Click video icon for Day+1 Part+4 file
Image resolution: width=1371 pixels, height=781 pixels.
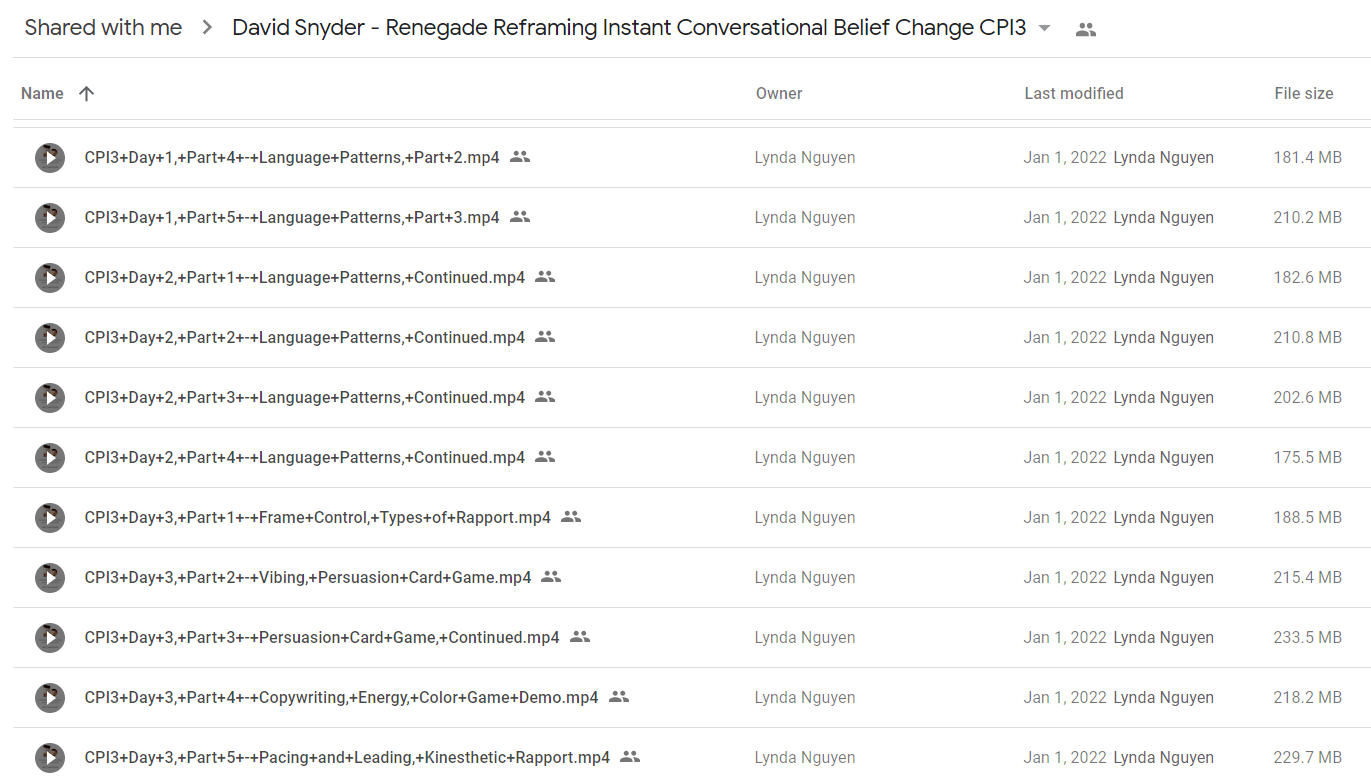click(x=50, y=158)
